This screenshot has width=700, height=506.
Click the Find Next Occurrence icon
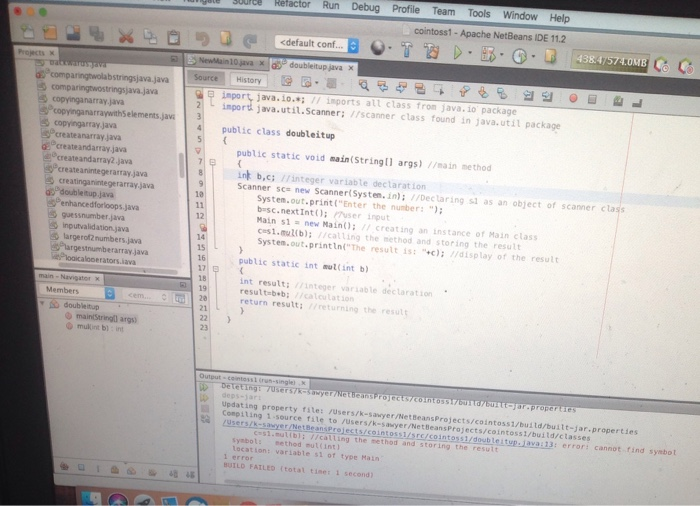click(401, 87)
